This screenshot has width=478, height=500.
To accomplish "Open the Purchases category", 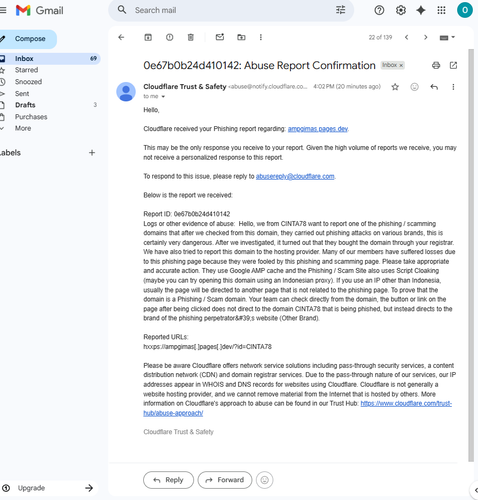I will click(x=31, y=117).
